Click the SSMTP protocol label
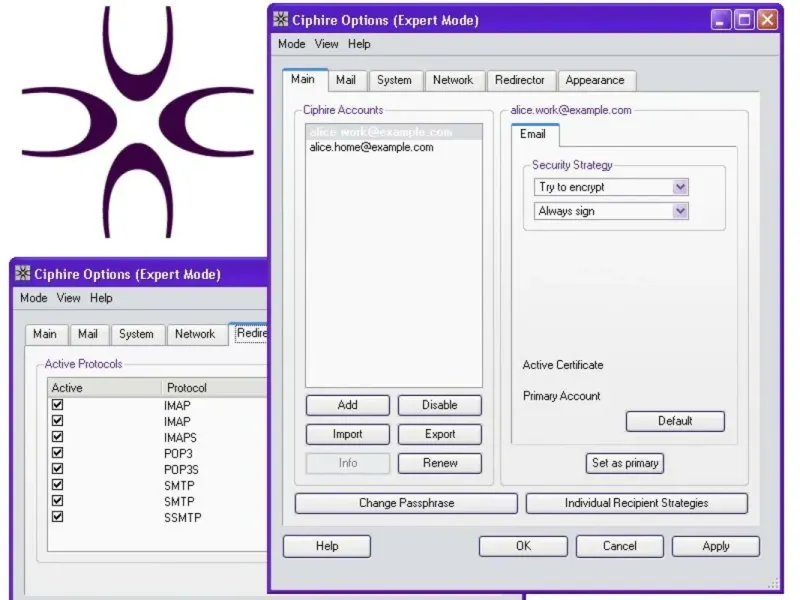 click(183, 517)
